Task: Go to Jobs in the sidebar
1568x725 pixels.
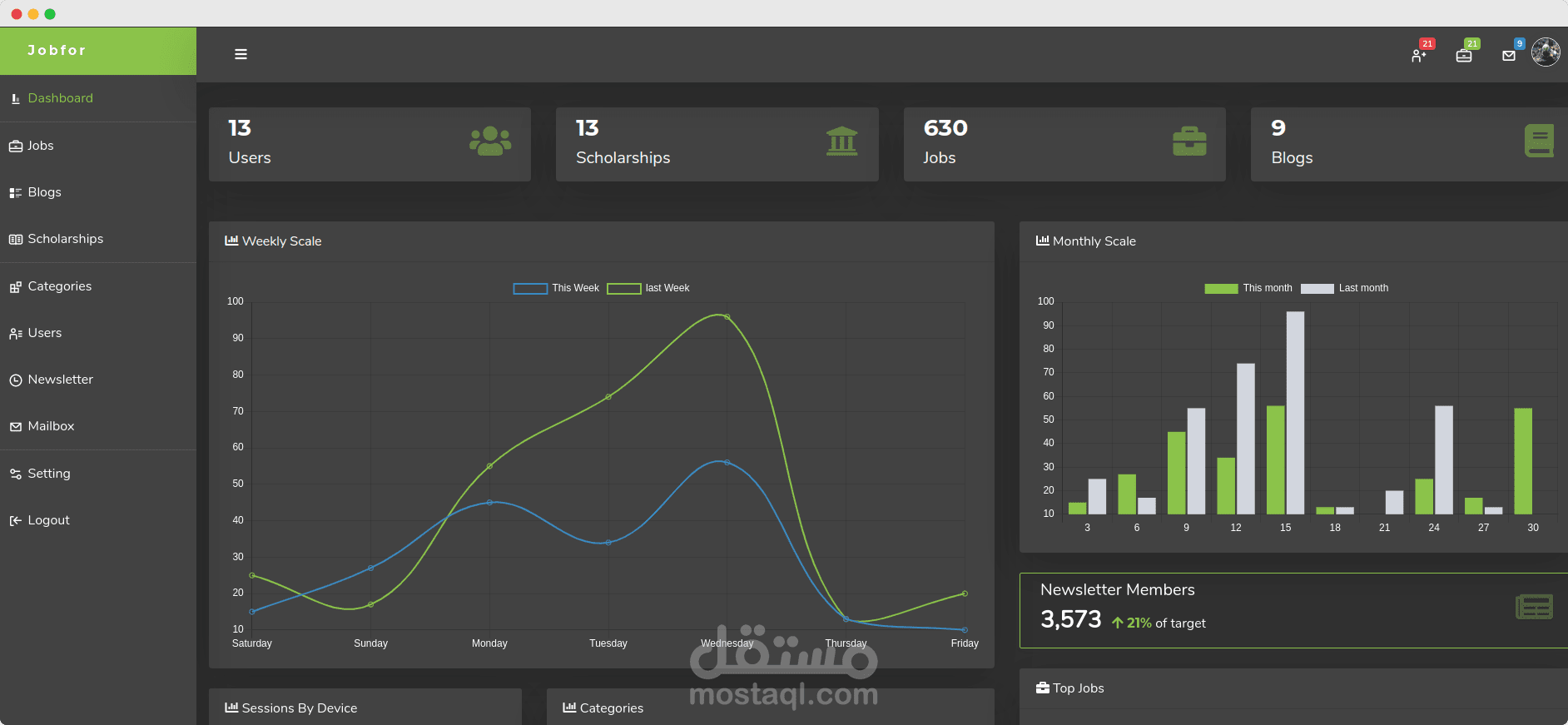Action: pos(98,146)
